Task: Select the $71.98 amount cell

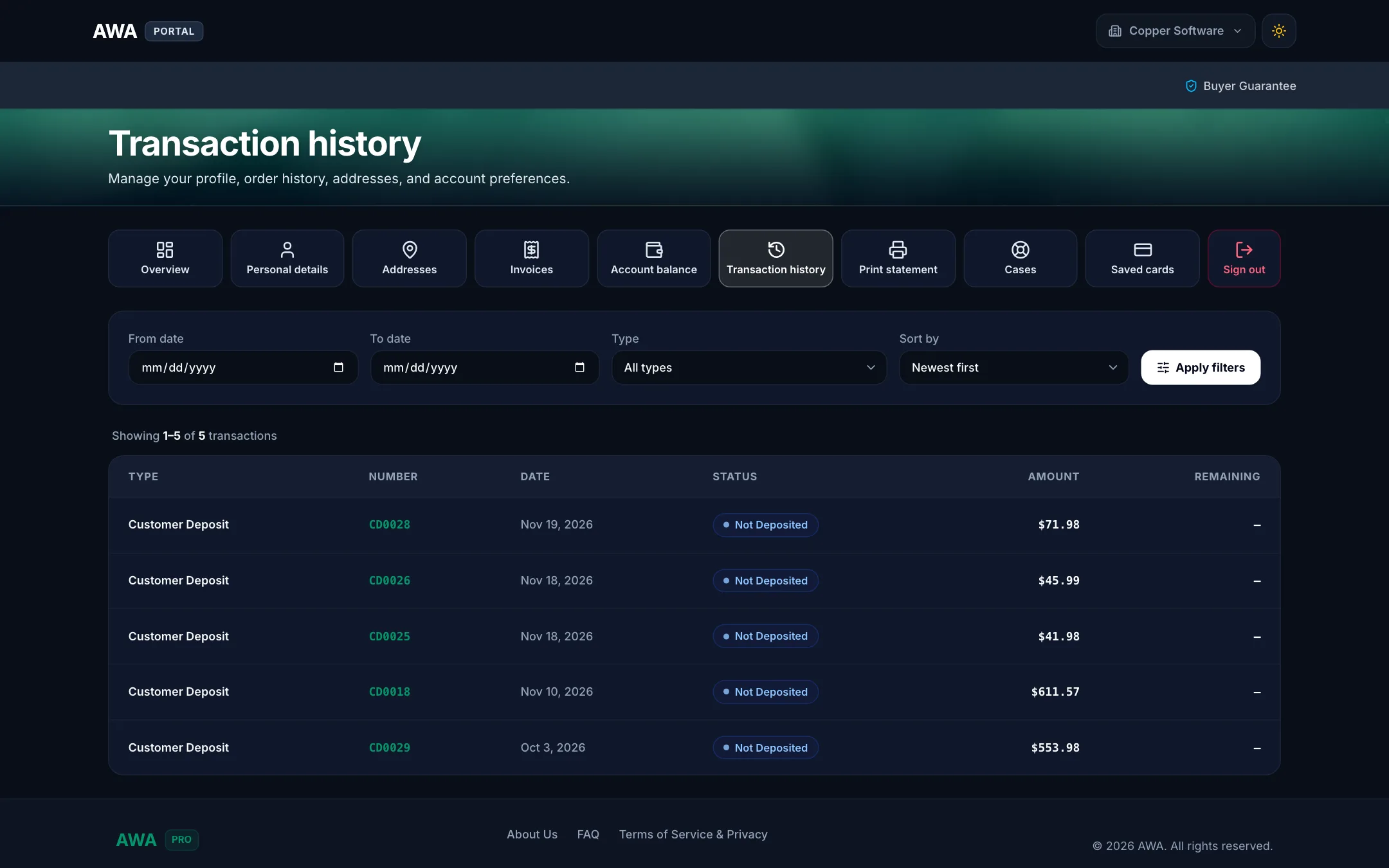Action: coord(1058,525)
